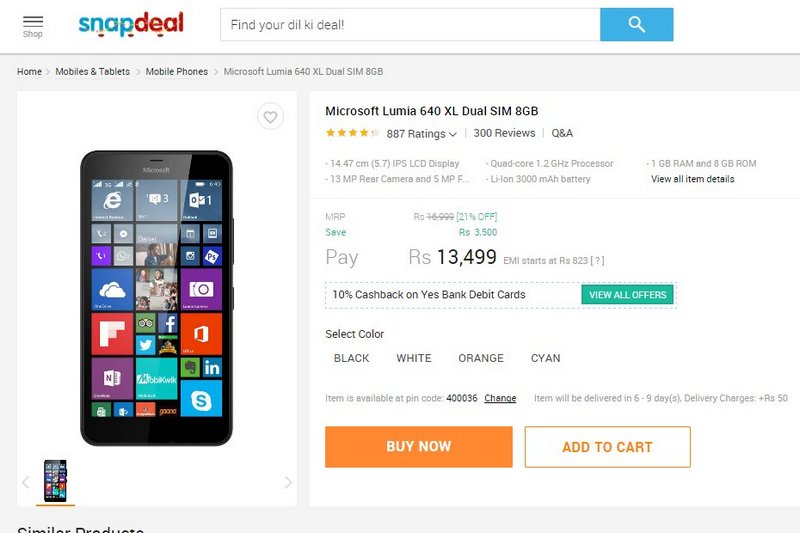Expand the 887 Ratings dropdown
The width and height of the screenshot is (800, 533).
421,134
